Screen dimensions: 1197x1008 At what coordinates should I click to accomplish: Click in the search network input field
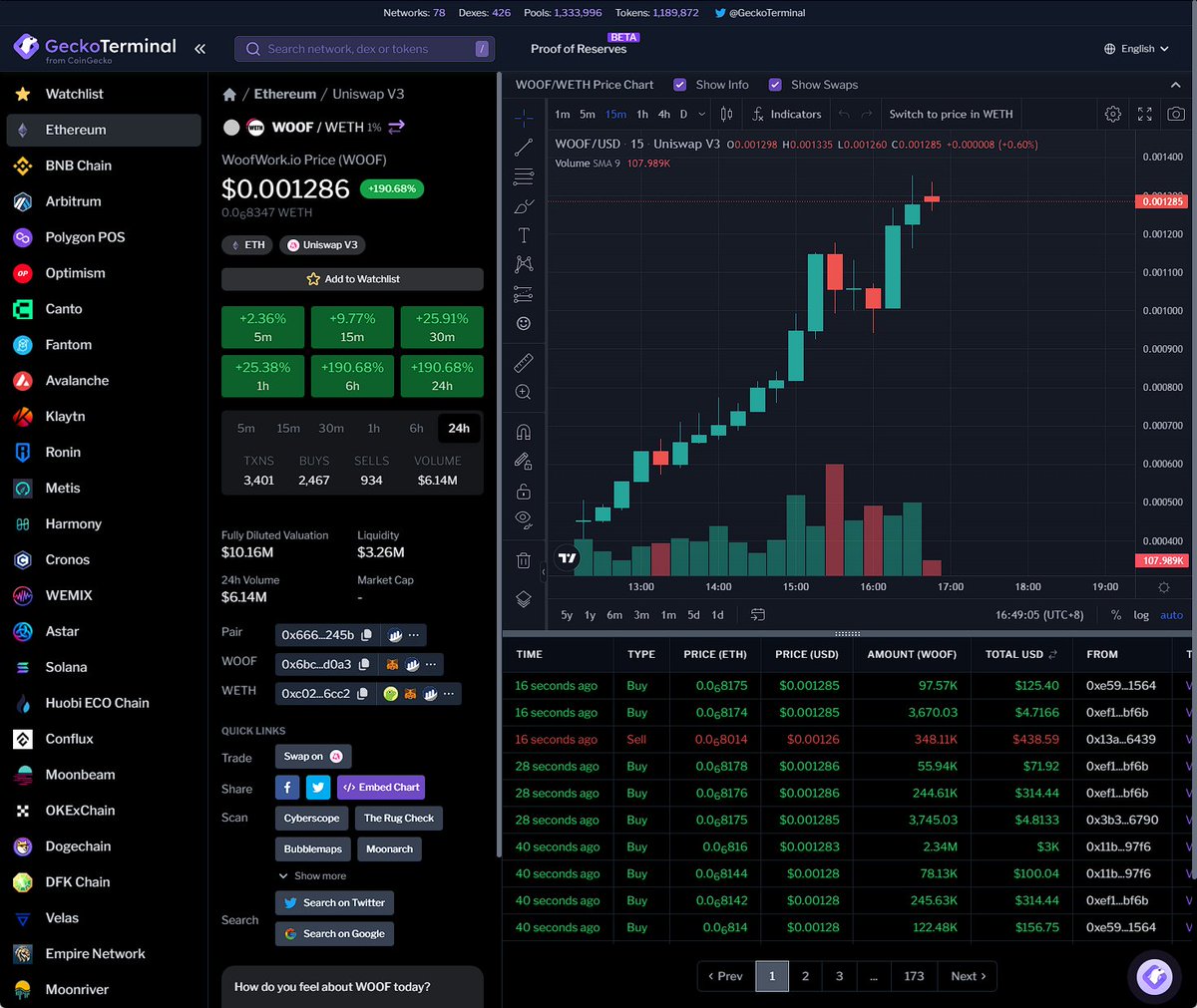click(x=365, y=49)
